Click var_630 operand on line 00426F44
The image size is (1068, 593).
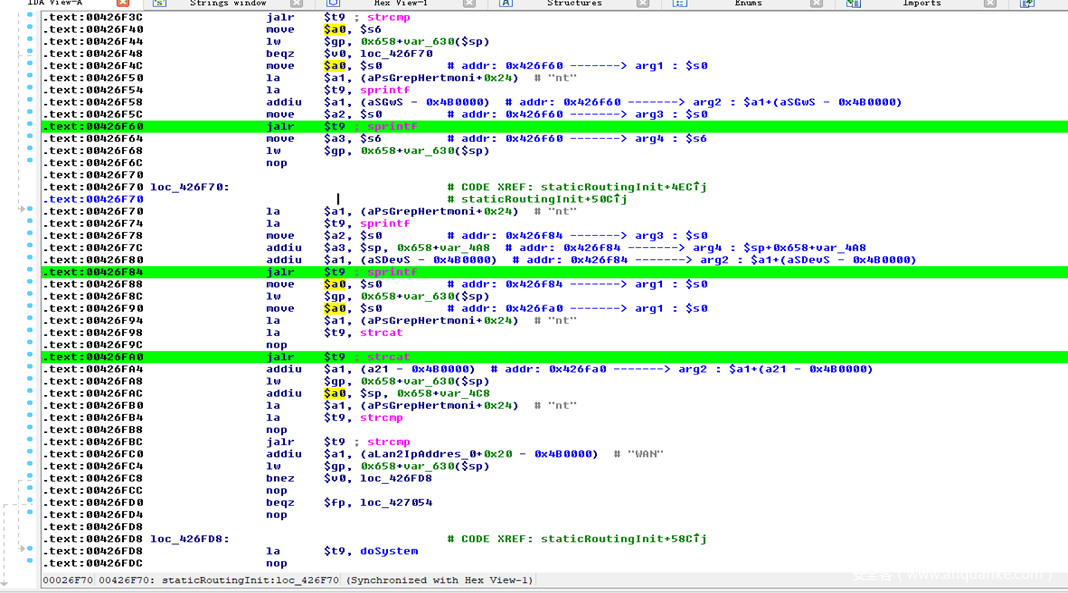(424, 42)
